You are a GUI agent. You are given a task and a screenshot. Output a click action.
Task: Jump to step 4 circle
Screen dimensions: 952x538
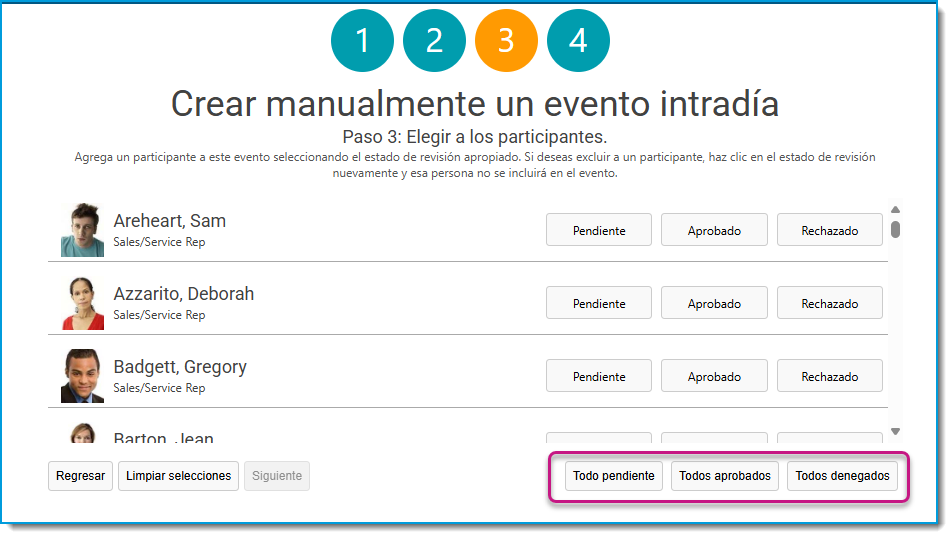click(578, 41)
